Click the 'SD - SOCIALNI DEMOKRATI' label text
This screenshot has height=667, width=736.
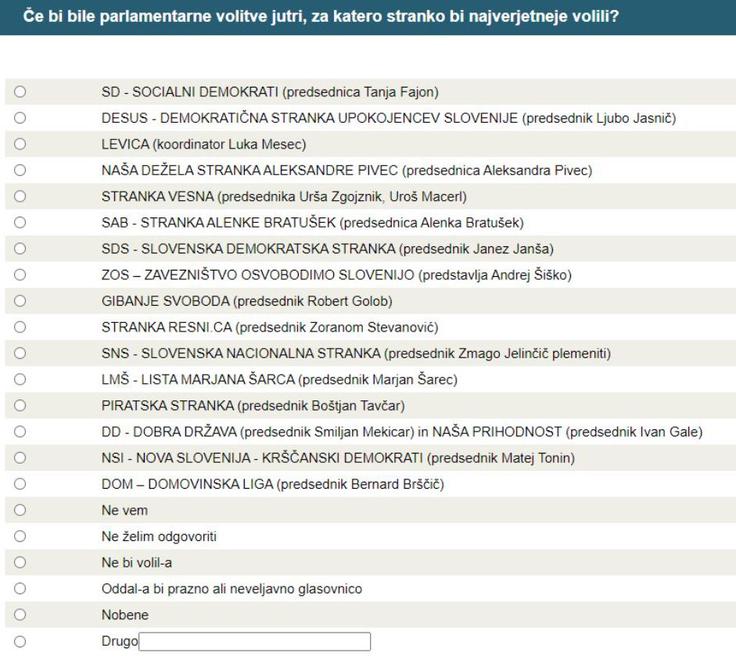click(190, 92)
